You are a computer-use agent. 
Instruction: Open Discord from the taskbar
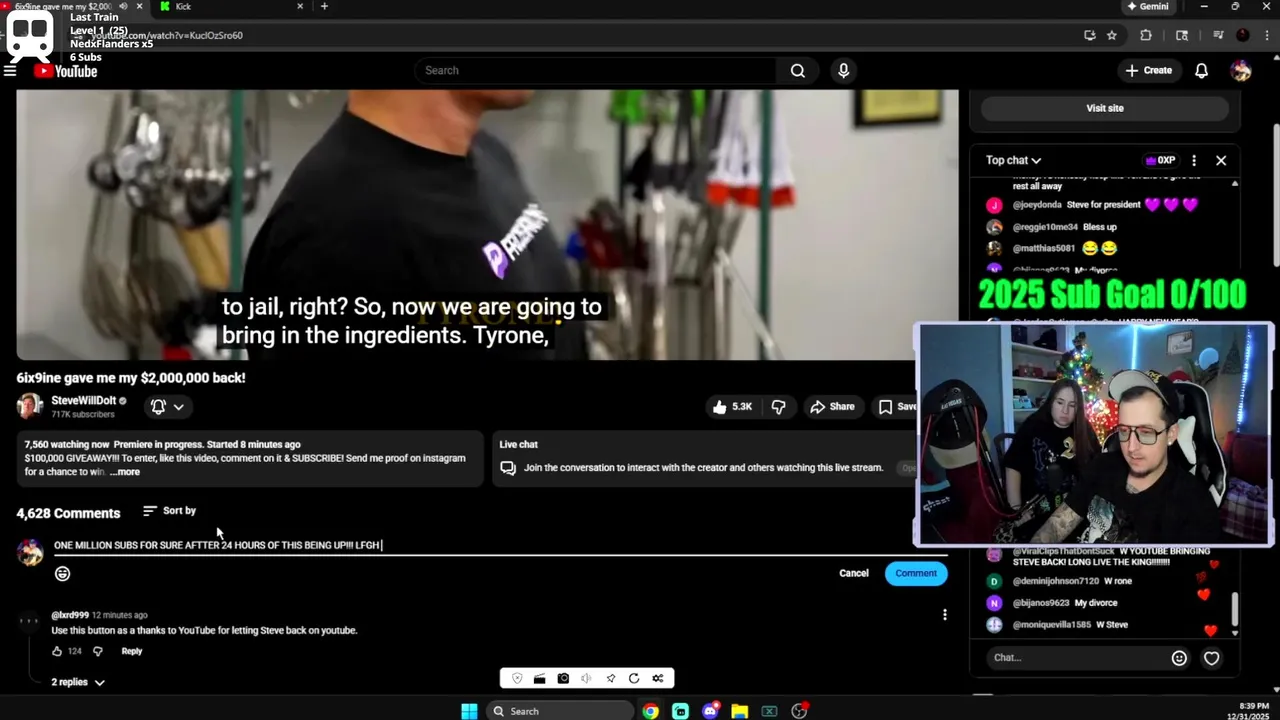coord(710,711)
